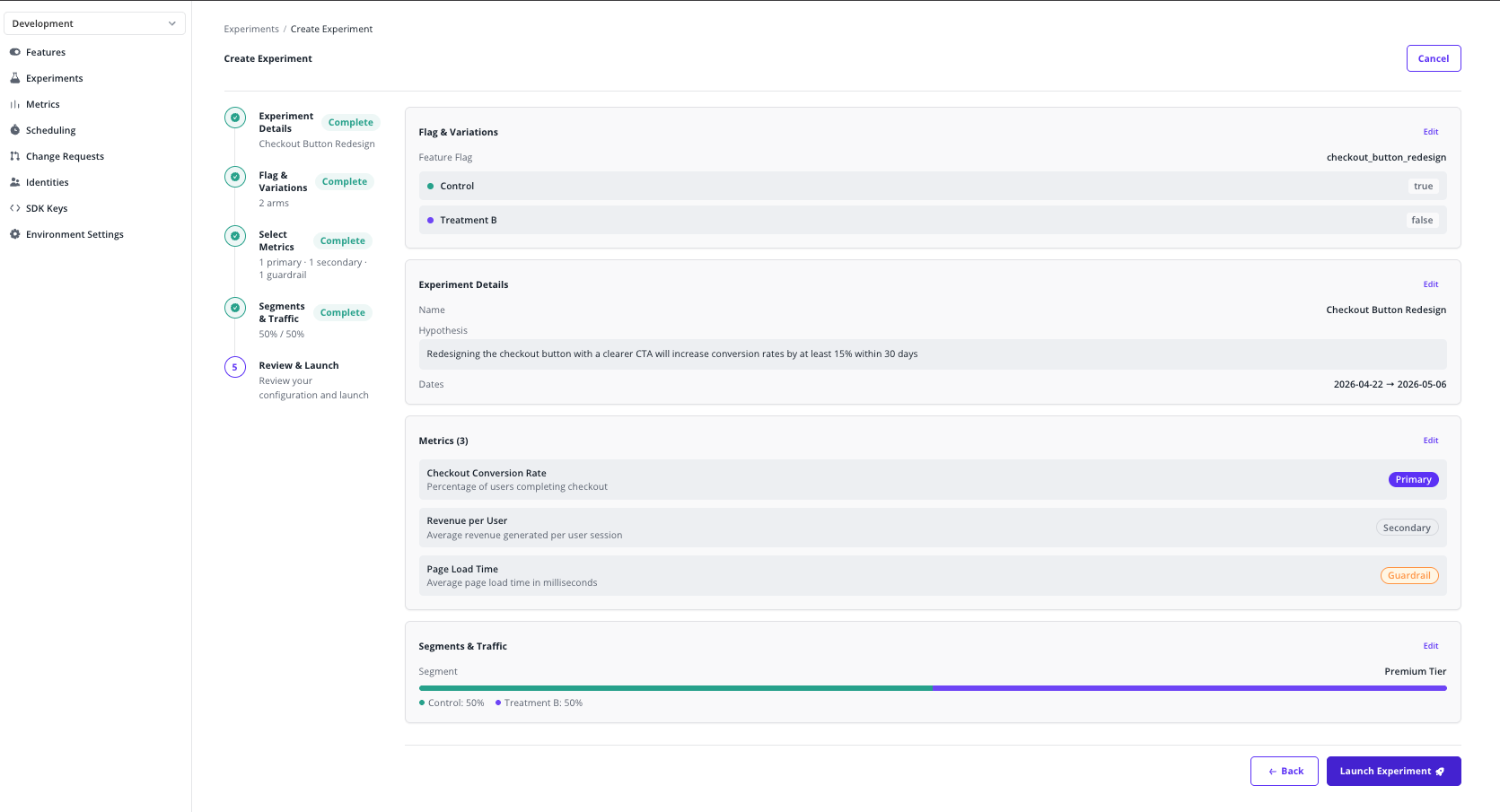Click the Identities people icon
This screenshot has width=1500, height=812.
pos(15,182)
